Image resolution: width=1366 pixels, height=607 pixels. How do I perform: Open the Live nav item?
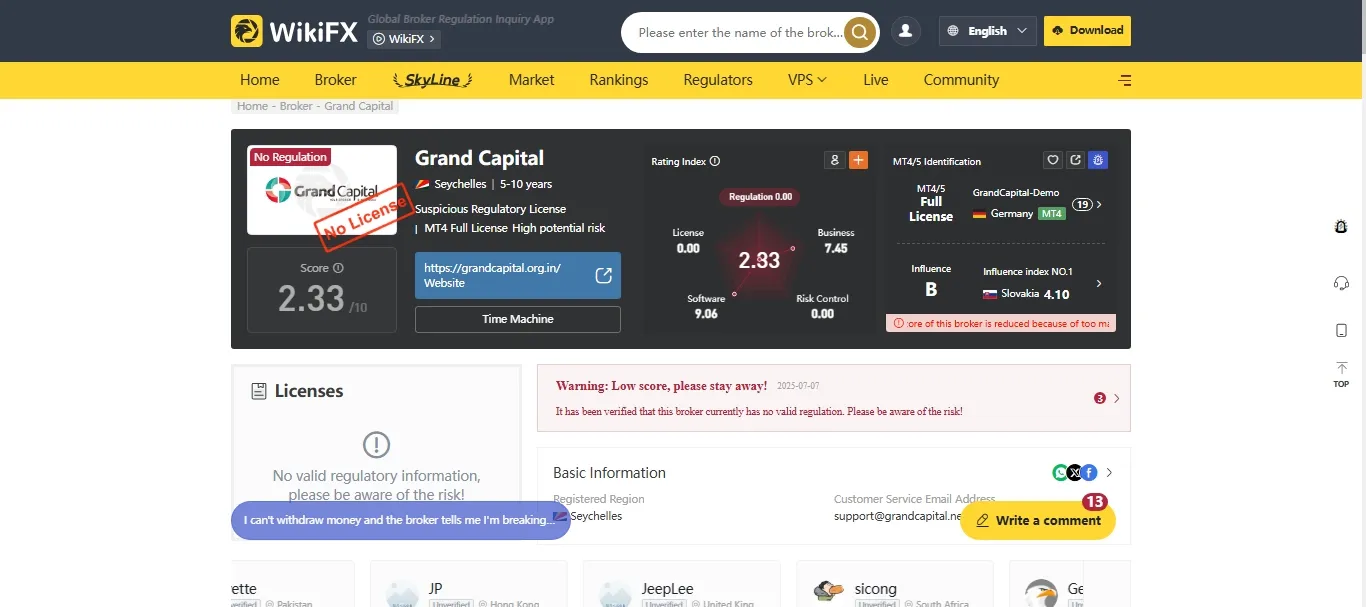[x=876, y=80]
